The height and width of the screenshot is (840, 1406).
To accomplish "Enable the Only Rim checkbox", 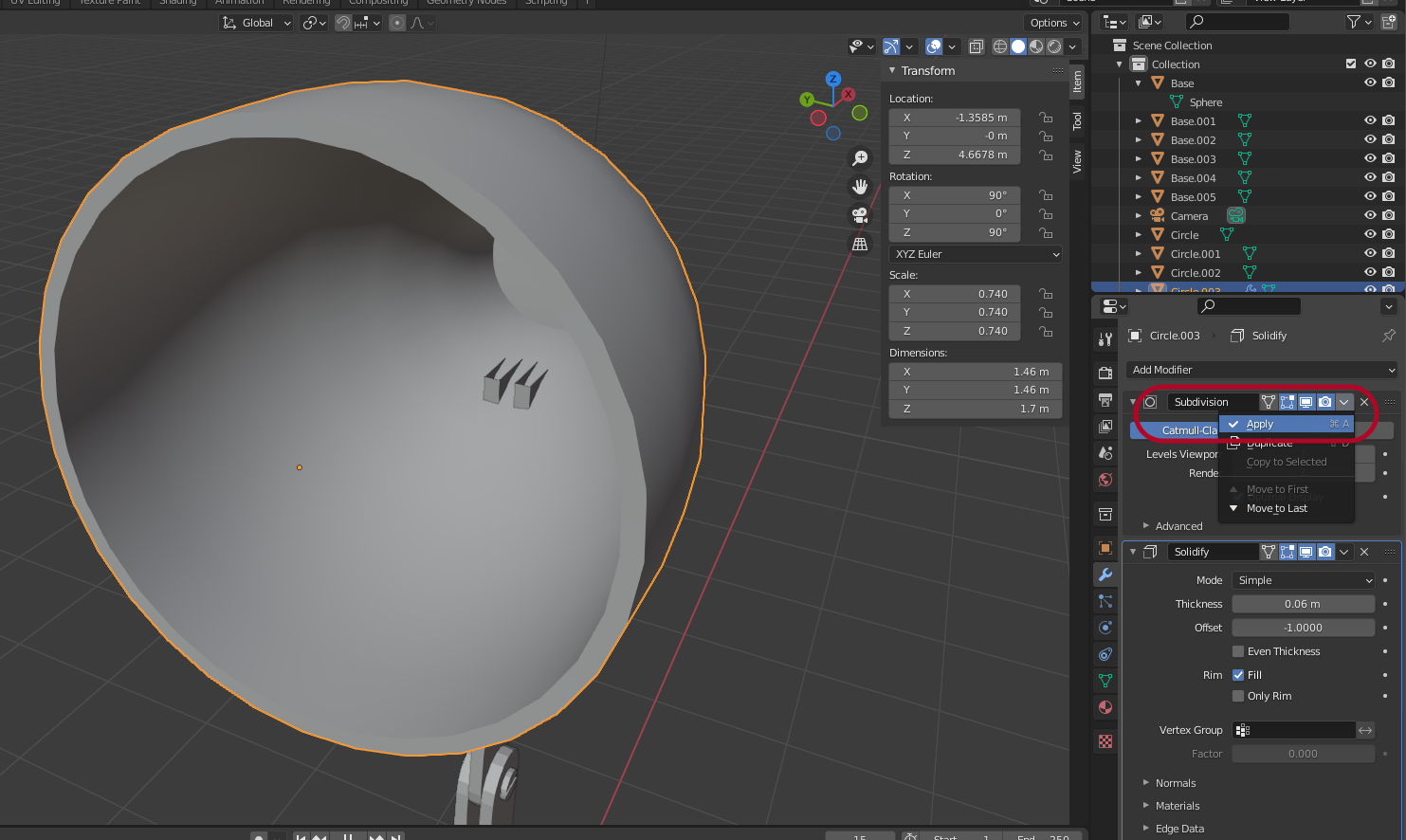I will click(x=1238, y=696).
